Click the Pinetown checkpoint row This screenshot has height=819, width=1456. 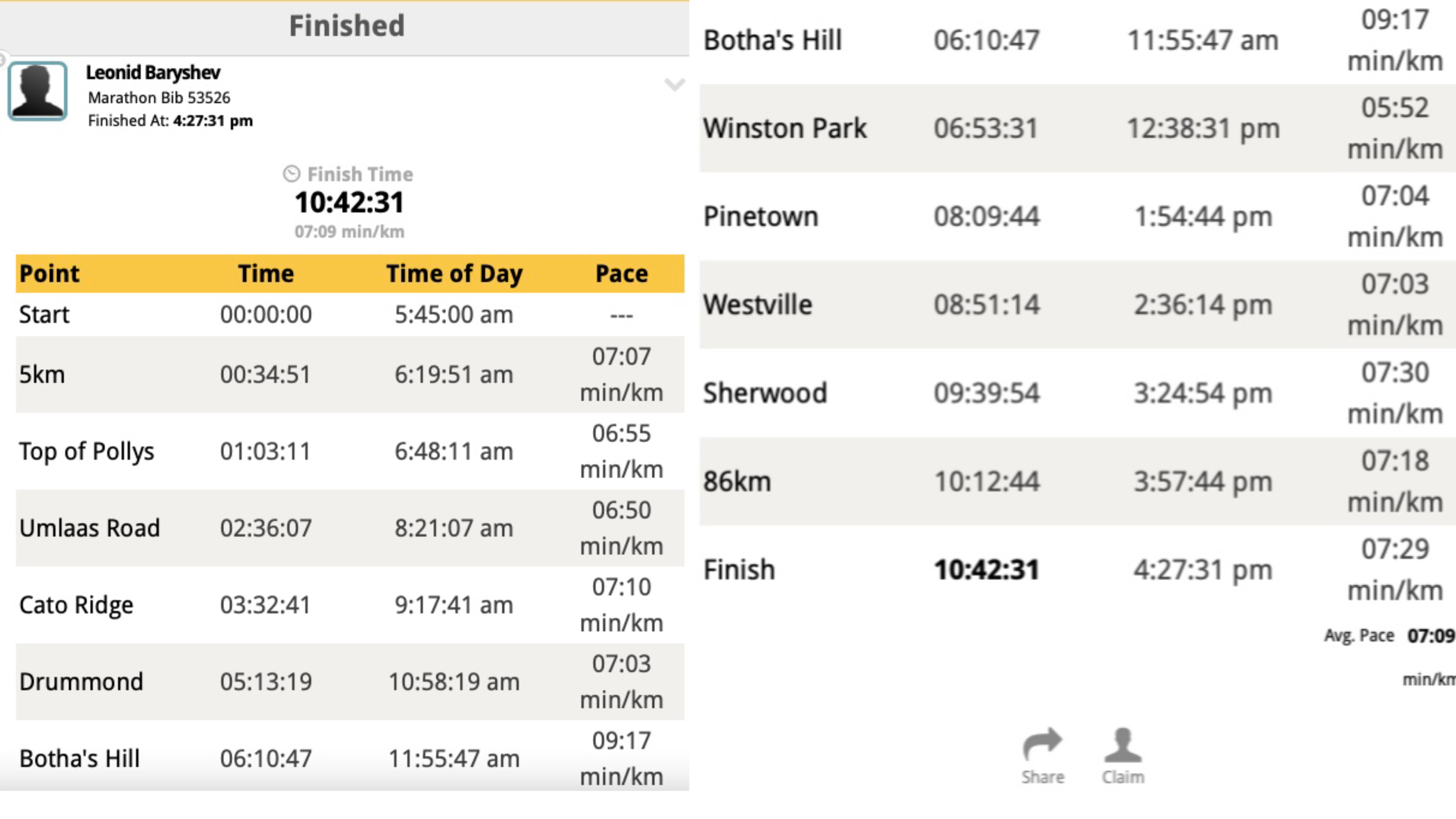[1078, 216]
